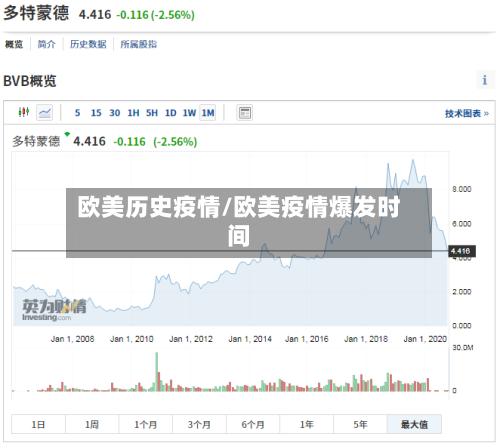Screen dimensions: 500x446
Task: Click the Jan 1, 2008 axis label
Action: [72, 339]
